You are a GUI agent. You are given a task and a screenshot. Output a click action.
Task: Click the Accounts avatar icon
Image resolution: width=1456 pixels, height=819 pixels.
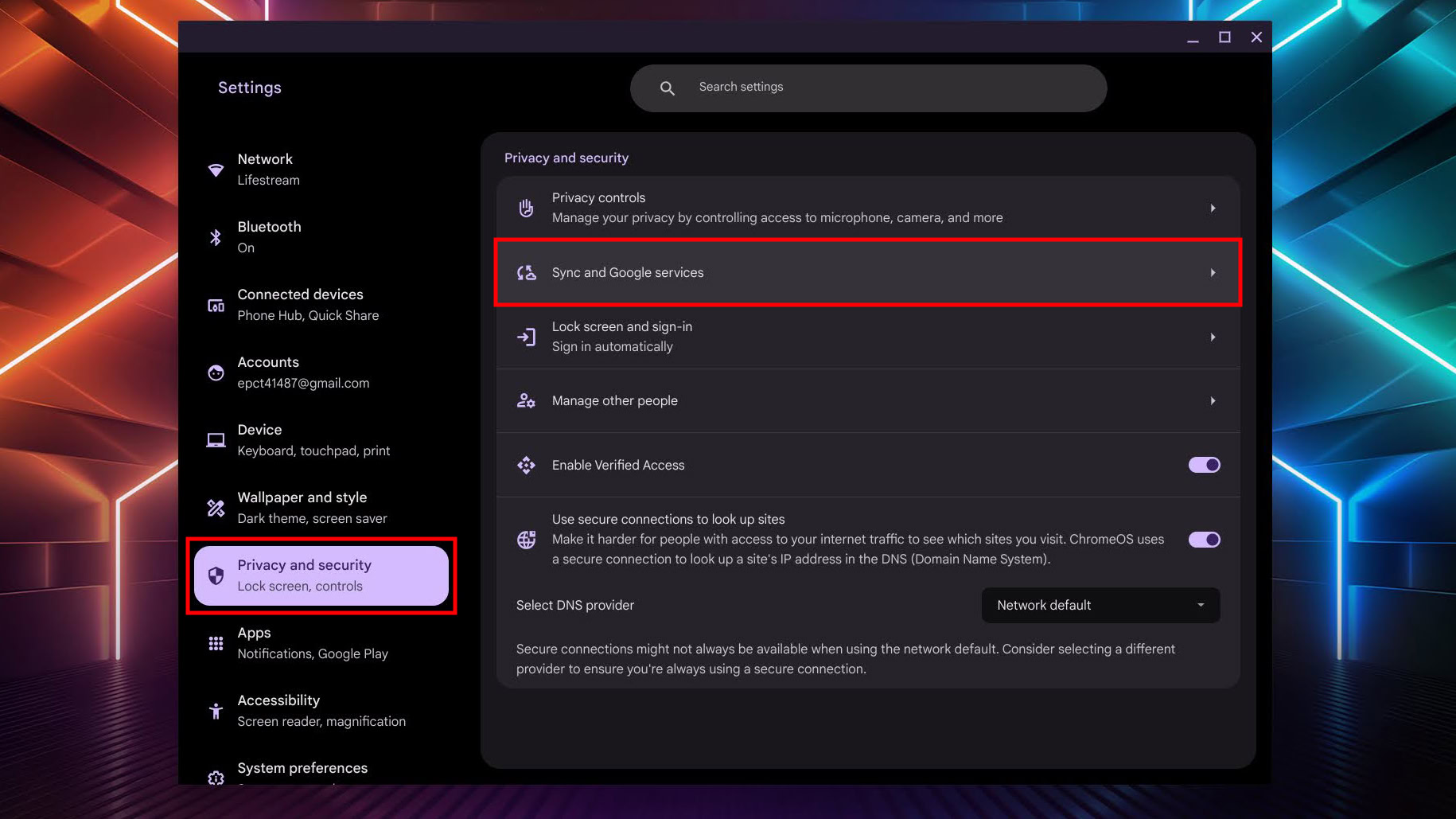pos(216,372)
